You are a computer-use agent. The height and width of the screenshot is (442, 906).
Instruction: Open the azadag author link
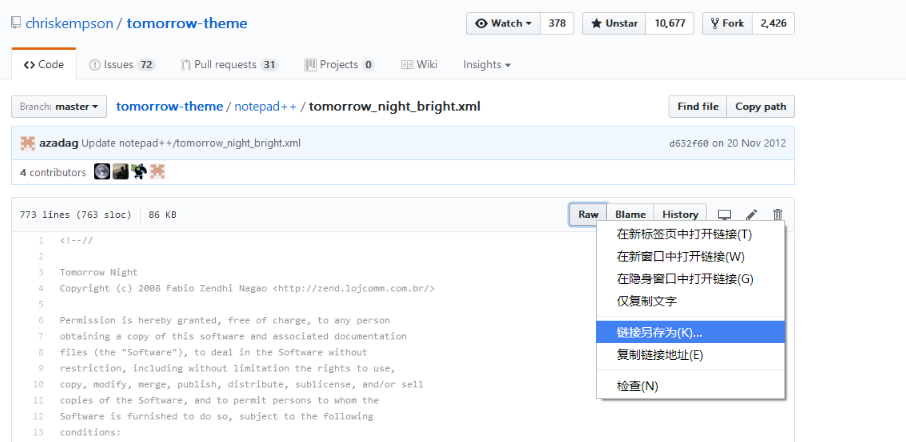click(59, 143)
